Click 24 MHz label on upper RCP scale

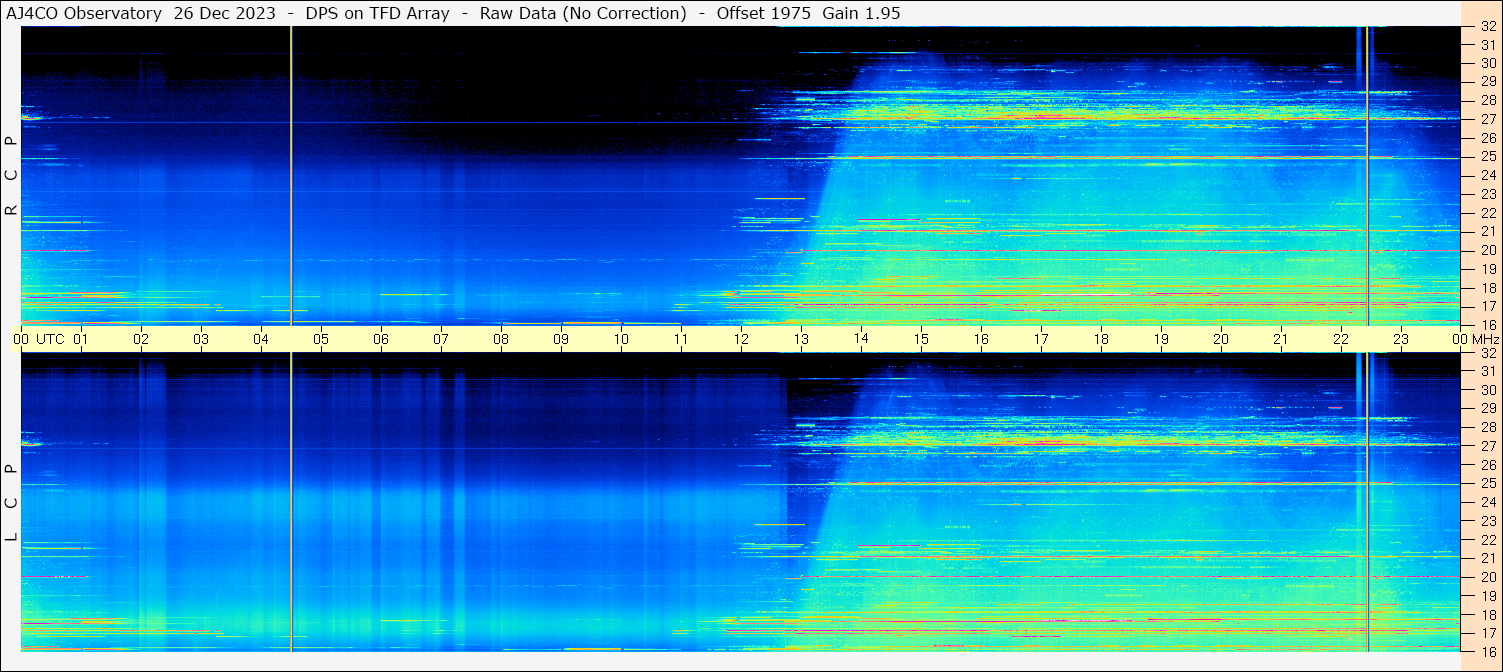coord(1488,176)
